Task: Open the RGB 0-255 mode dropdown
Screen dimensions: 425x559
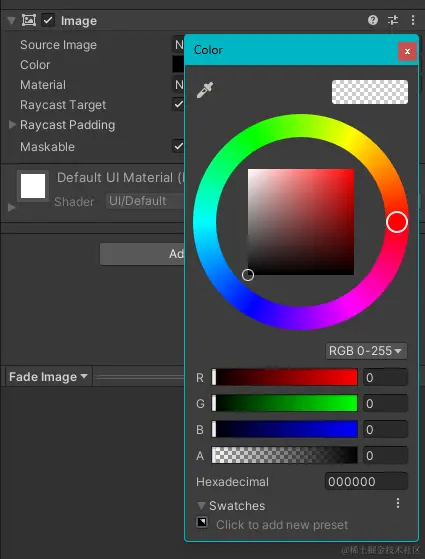Action: coord(366,351)
